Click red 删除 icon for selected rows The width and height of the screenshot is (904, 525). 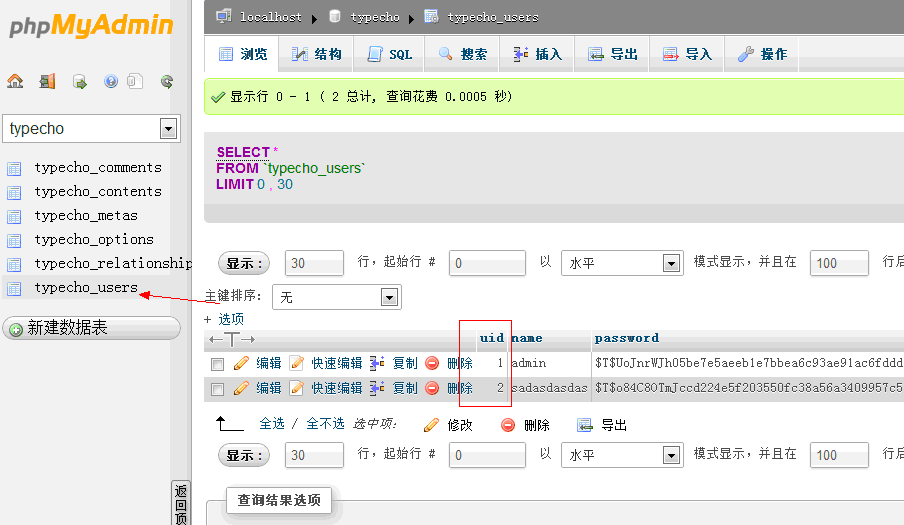508,425
